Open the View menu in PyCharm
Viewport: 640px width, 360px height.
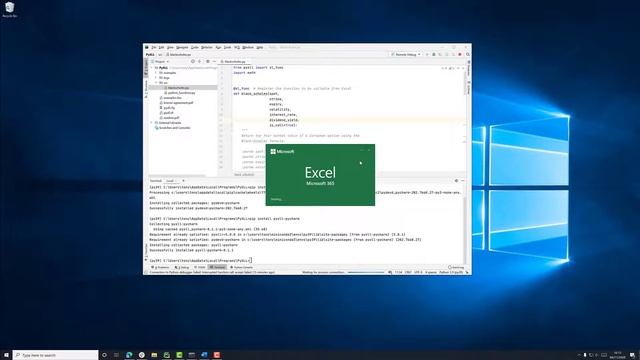tap(170, 48)
